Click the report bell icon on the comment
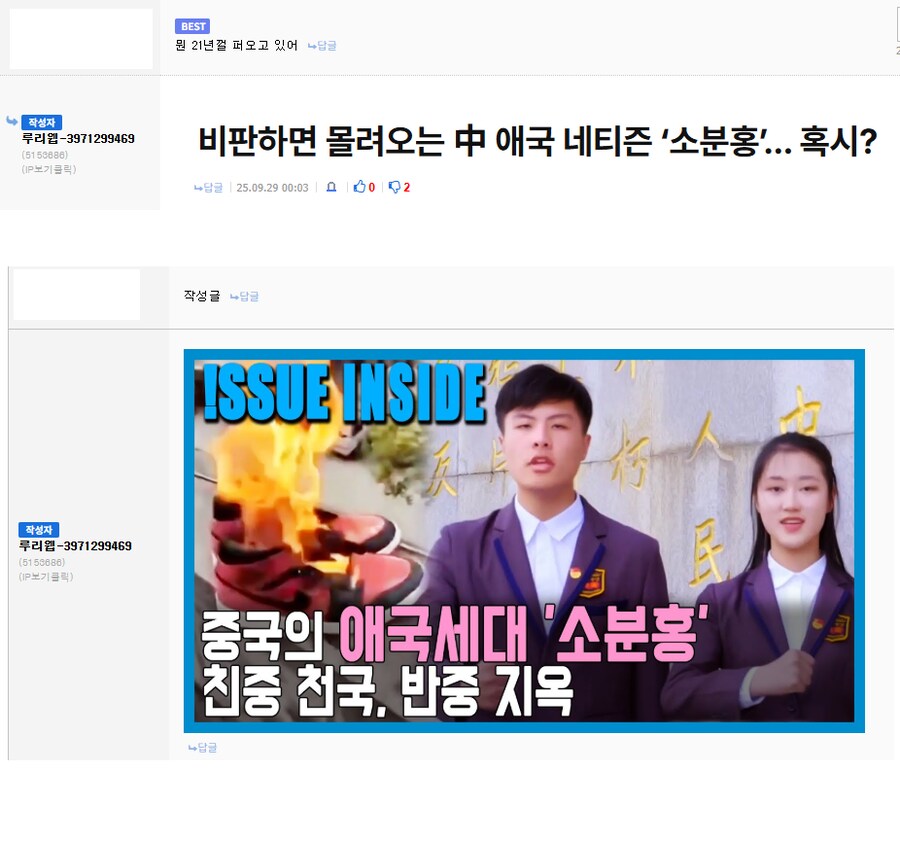The image size is (900, 841). pos(331,187)
